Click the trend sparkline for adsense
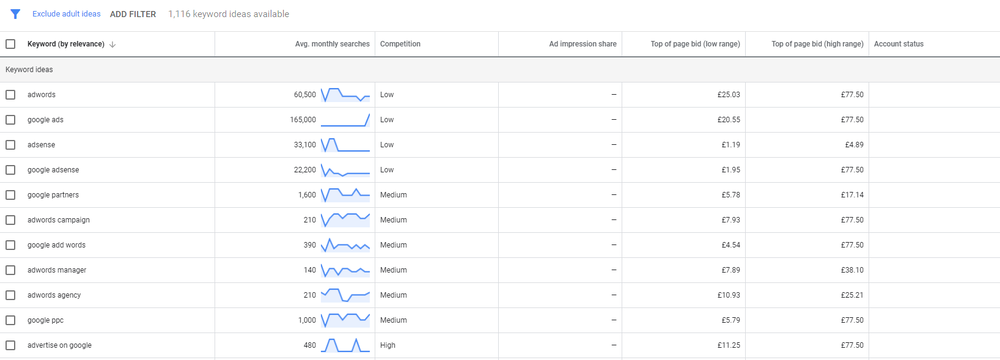Viewport: 1000px width, 360px height. (x=345, y=145)
